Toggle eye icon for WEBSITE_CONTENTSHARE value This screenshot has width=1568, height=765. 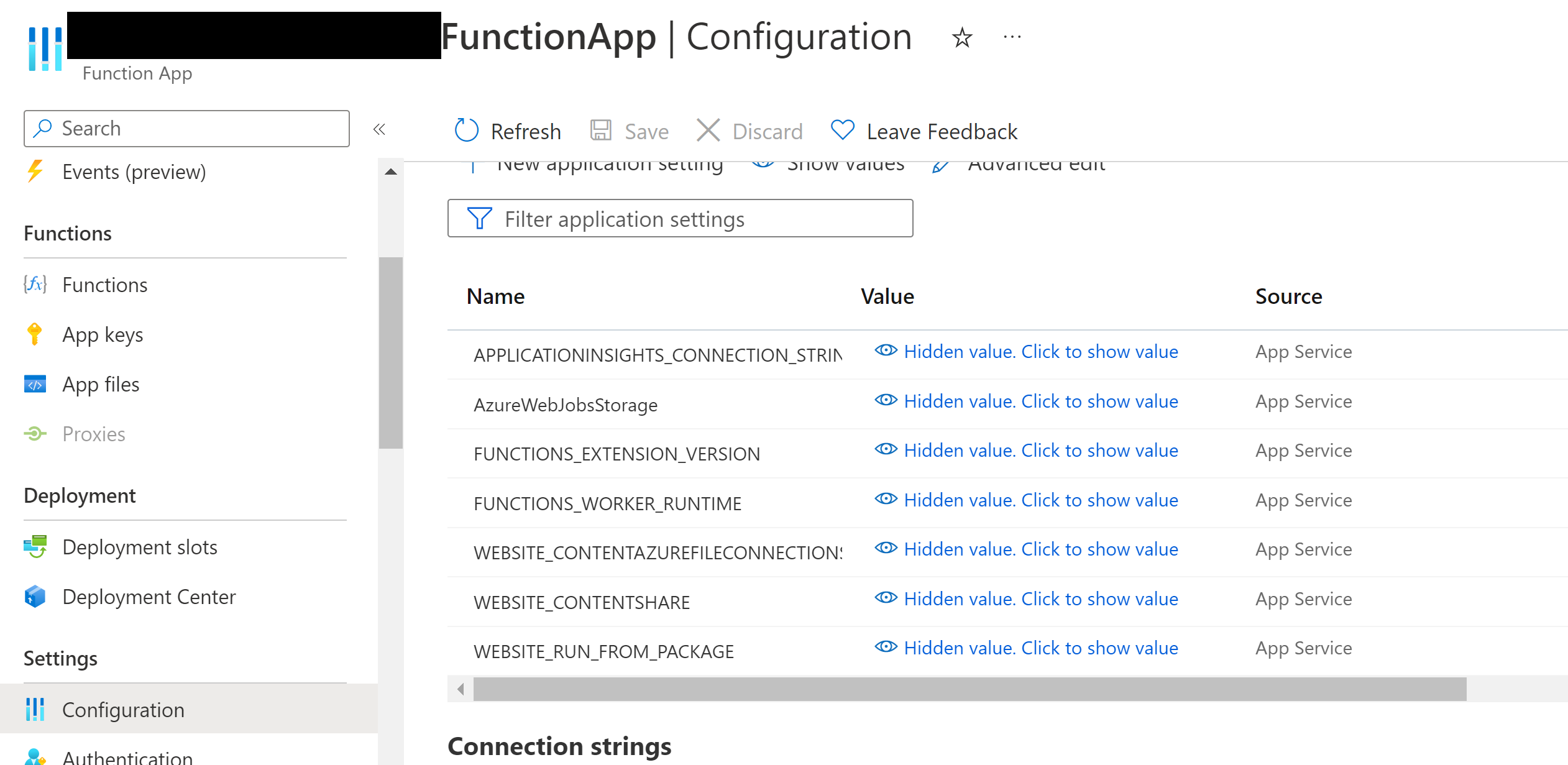point(886,598)
